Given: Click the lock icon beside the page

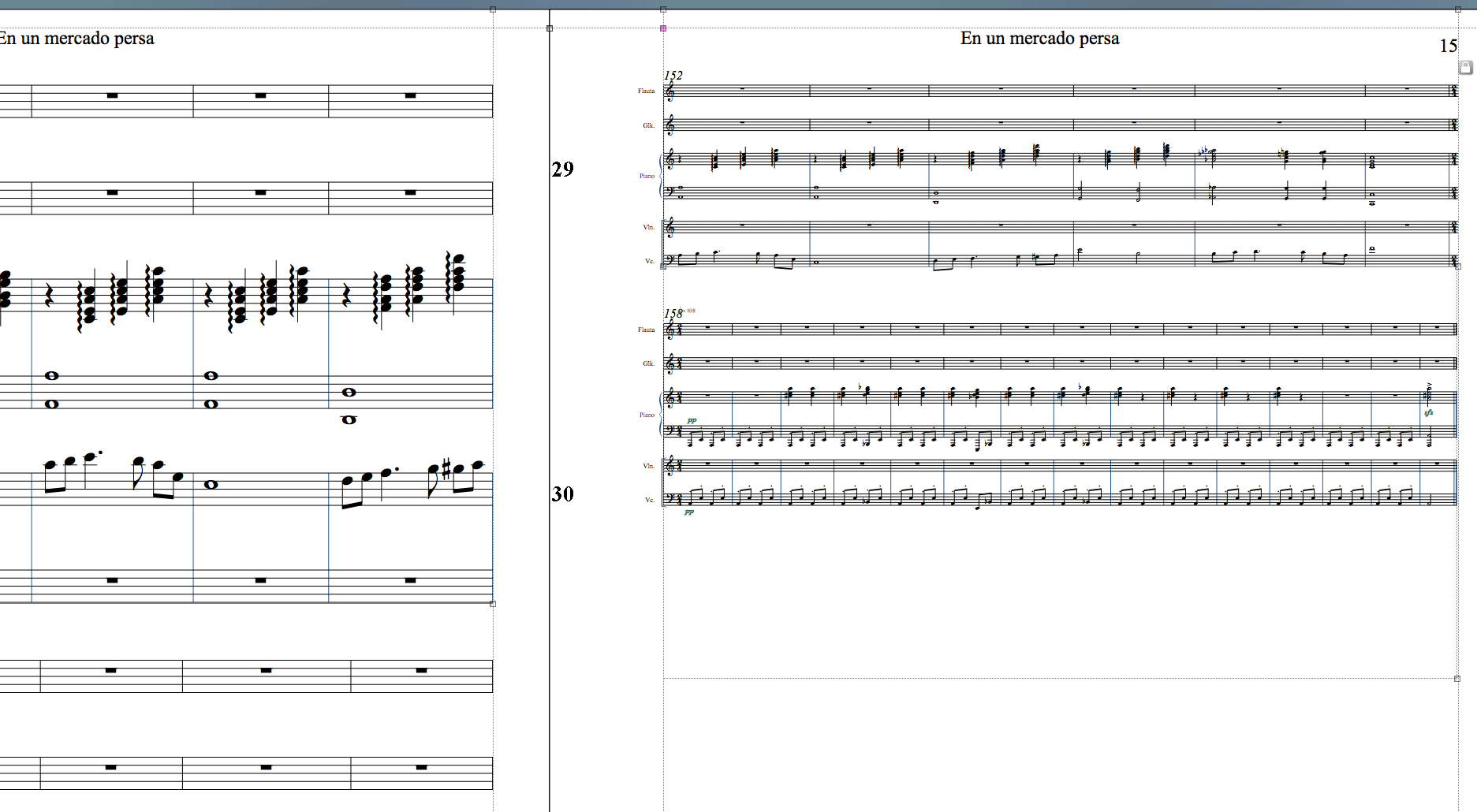Looking at the screenshot, I should 1466,67.
